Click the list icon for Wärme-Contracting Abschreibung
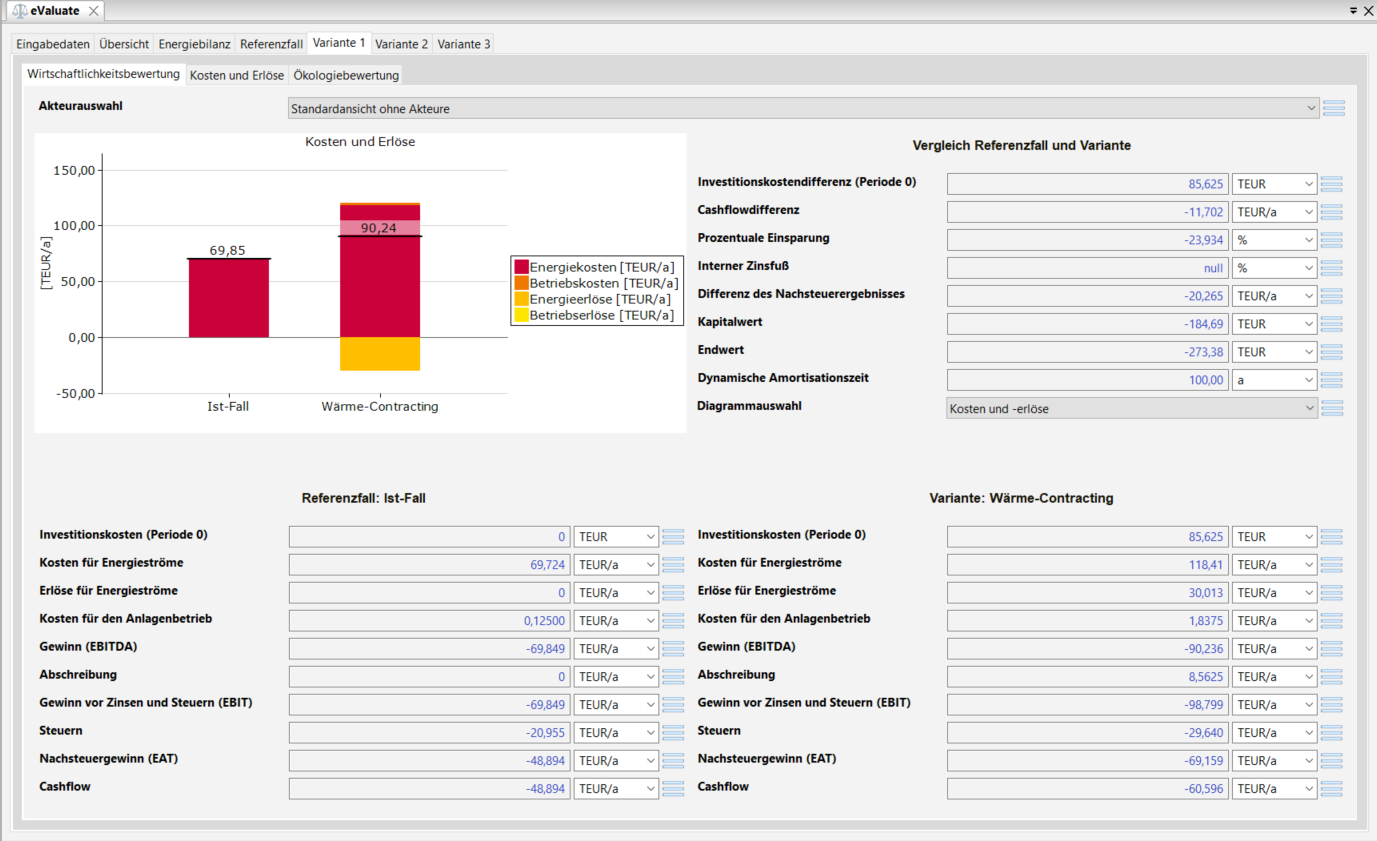This screenshot has width=1377, height=841. tap(1331, 677)
